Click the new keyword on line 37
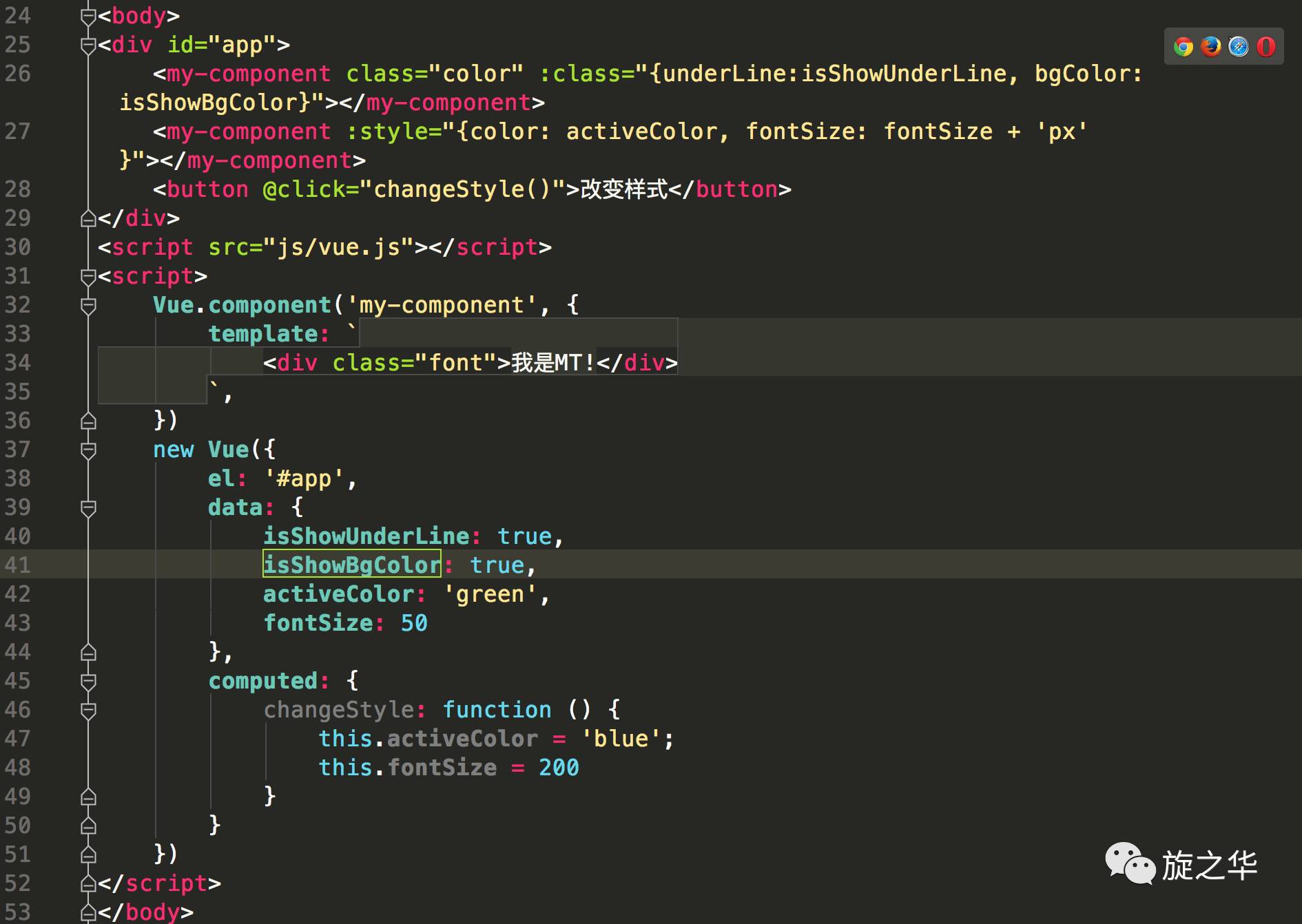This screenshot has height=924, width=1302. tap(173, 449)
